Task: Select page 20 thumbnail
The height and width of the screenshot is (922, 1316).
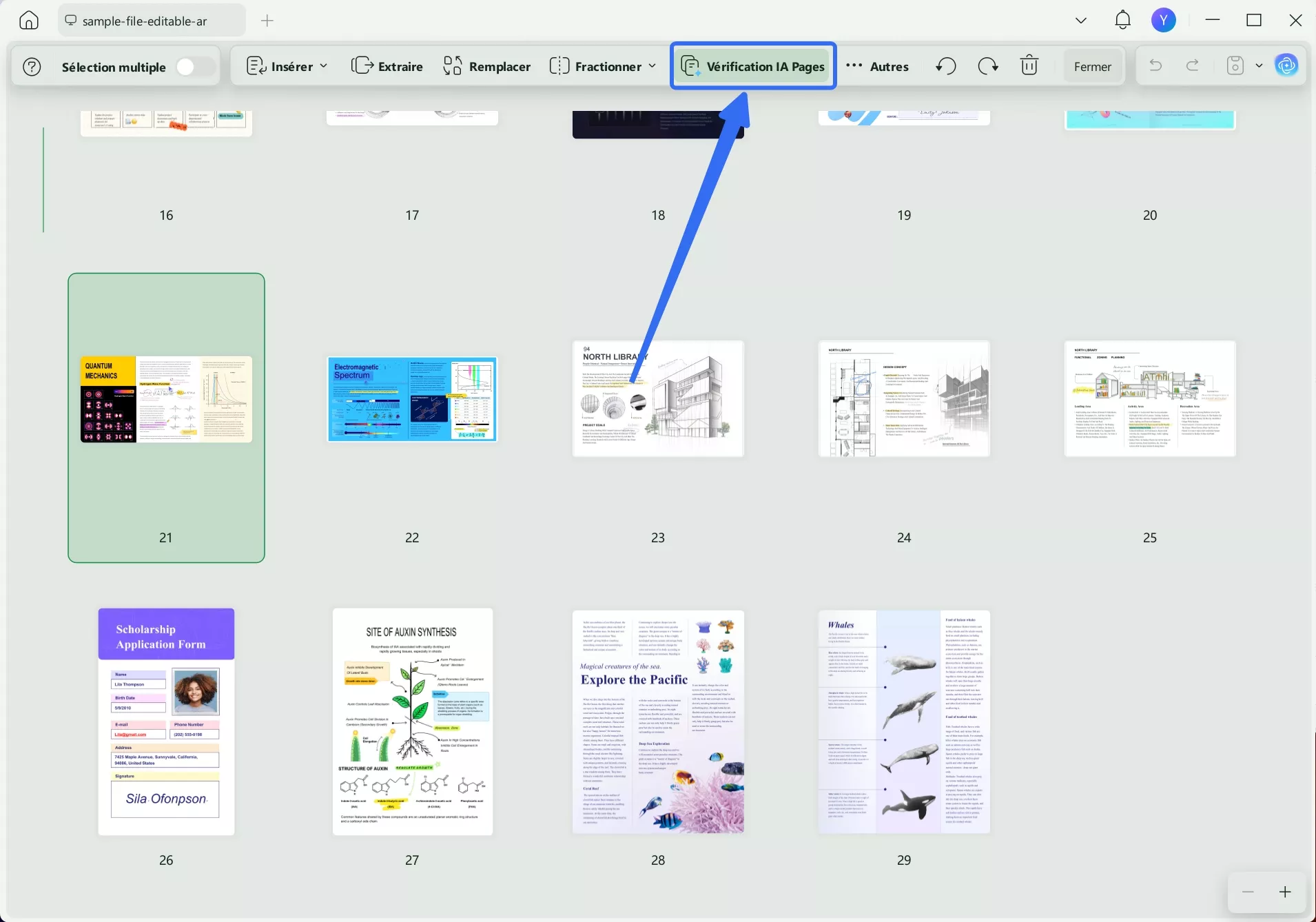Action: (1150, 120)
